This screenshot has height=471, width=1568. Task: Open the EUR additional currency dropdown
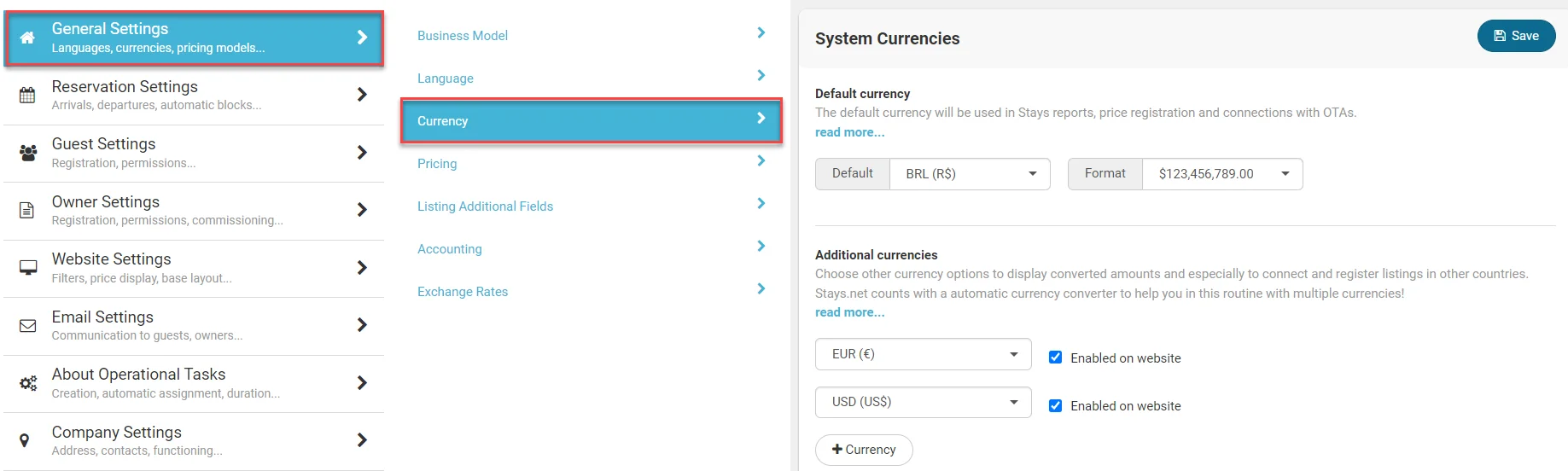point(923,354)
